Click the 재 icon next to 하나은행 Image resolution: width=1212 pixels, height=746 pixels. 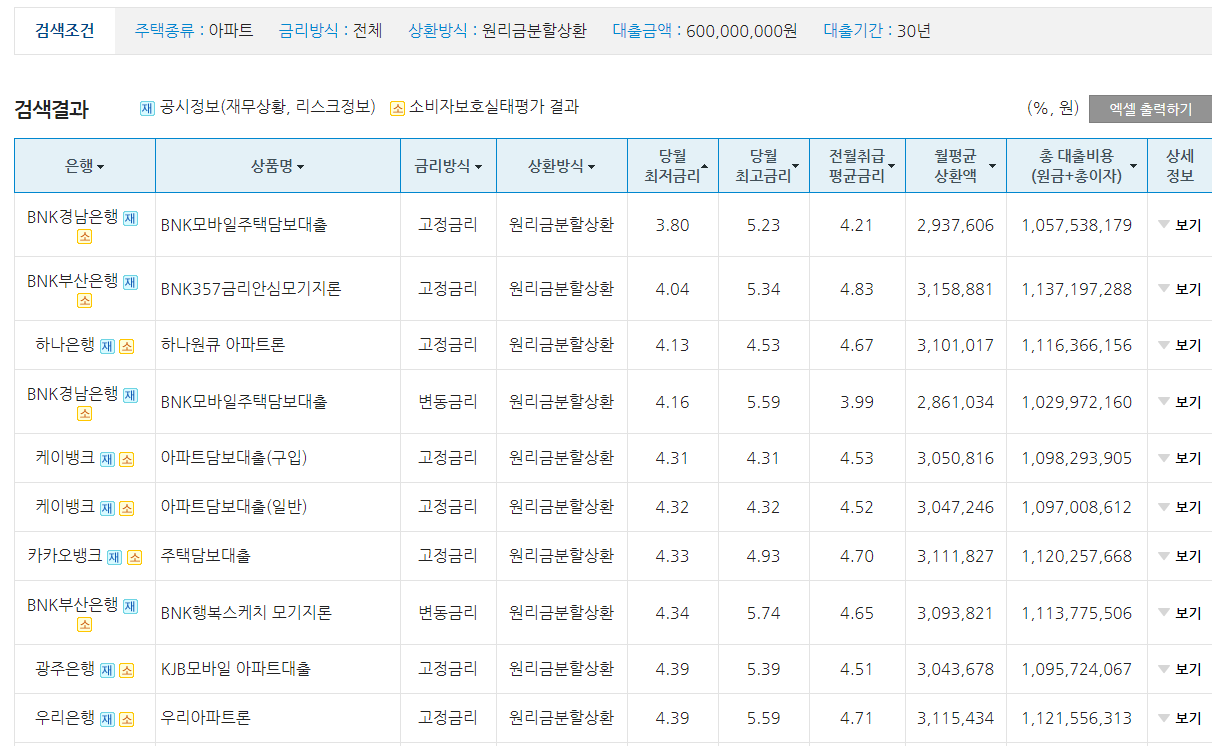[108, 346]
